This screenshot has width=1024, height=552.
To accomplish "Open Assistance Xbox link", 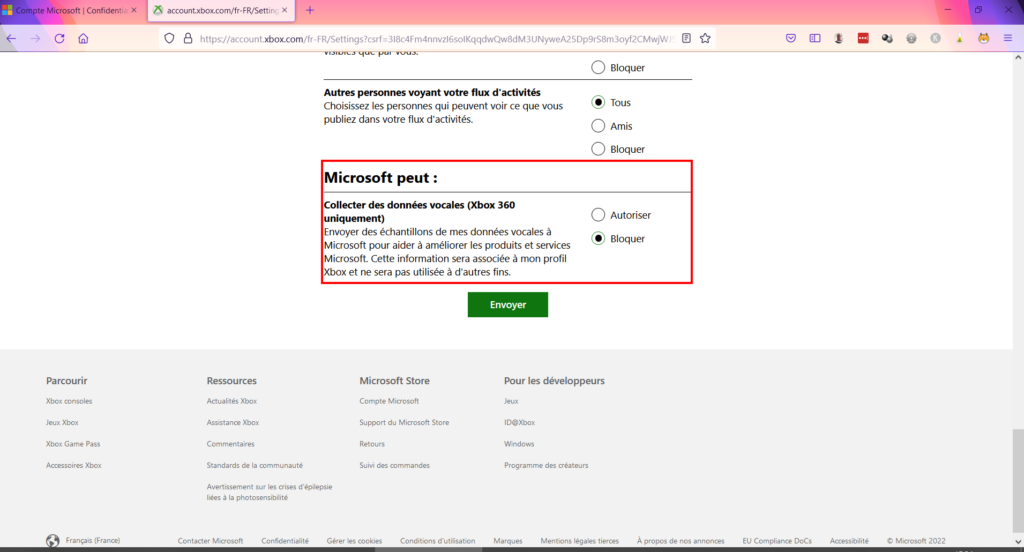I will (233, 423).
